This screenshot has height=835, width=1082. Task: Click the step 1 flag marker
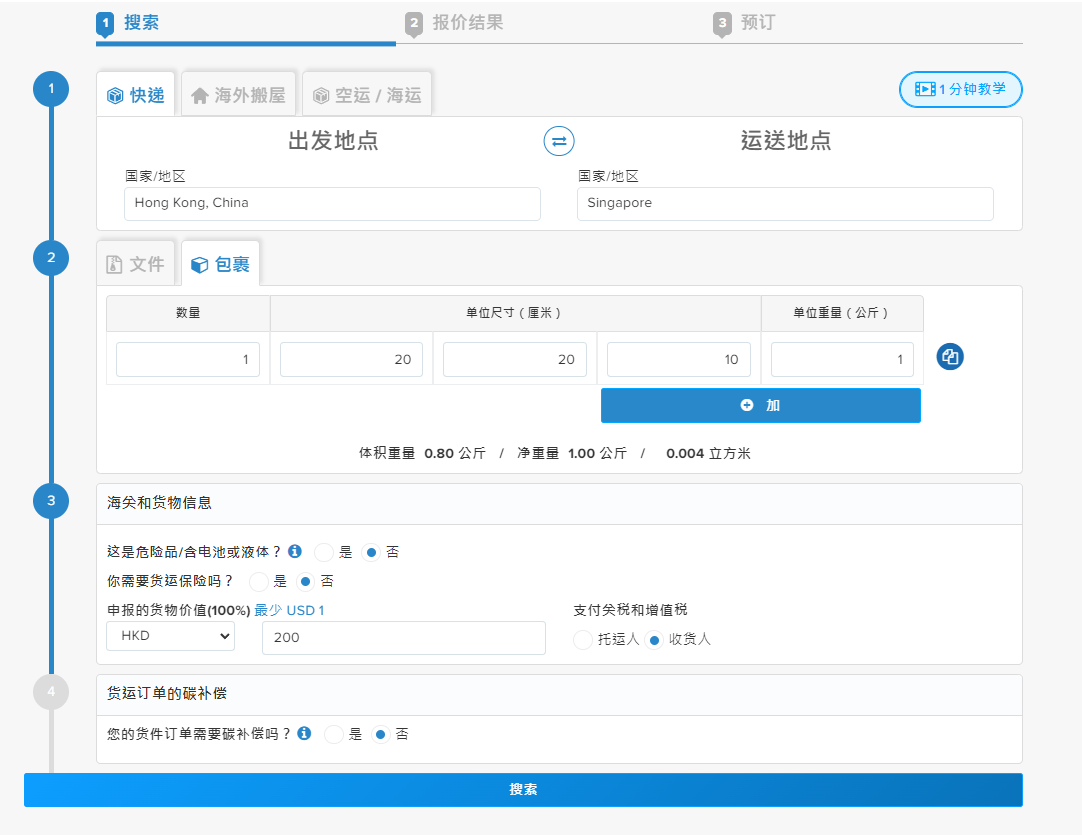point(105,24)
